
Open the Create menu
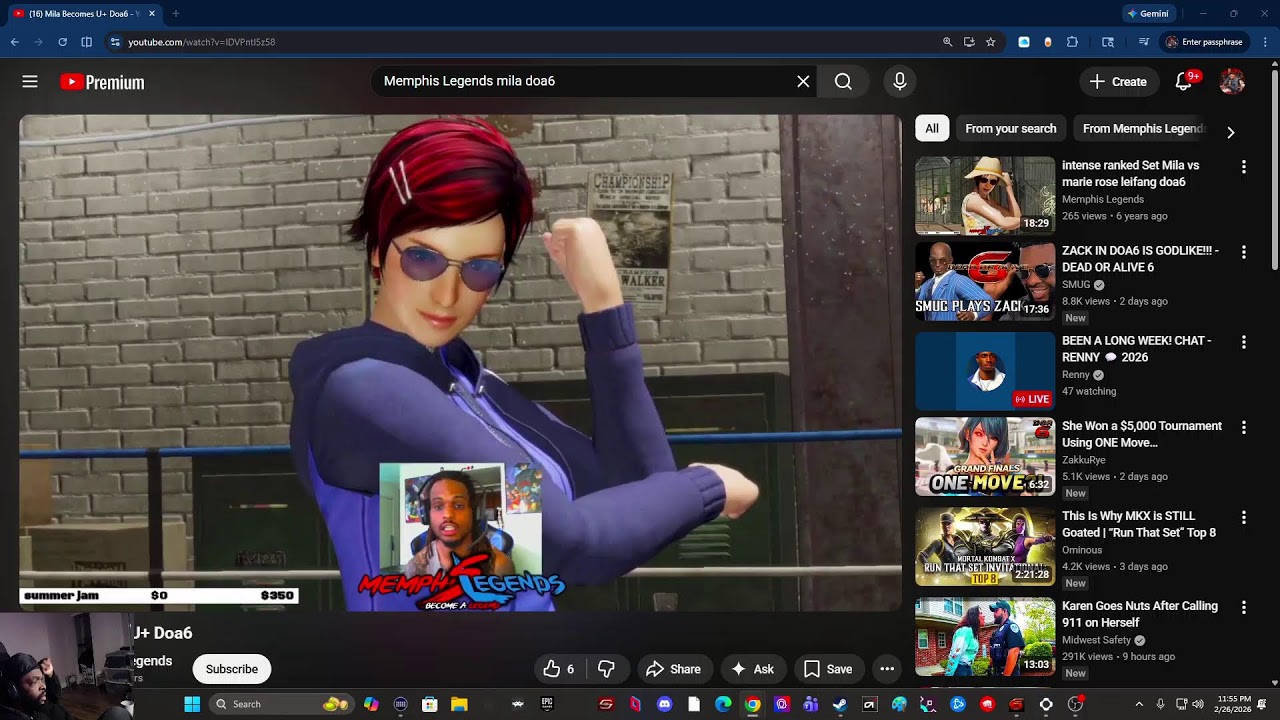[1119, 82]
